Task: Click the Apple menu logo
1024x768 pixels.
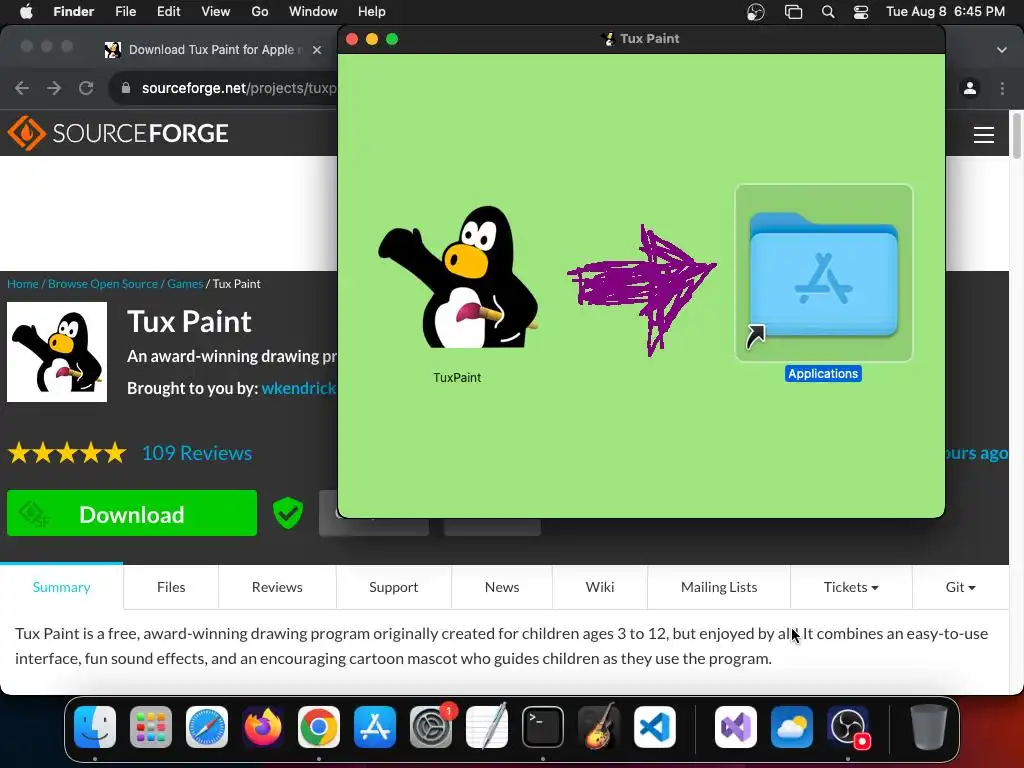Action: pos(26,11)
